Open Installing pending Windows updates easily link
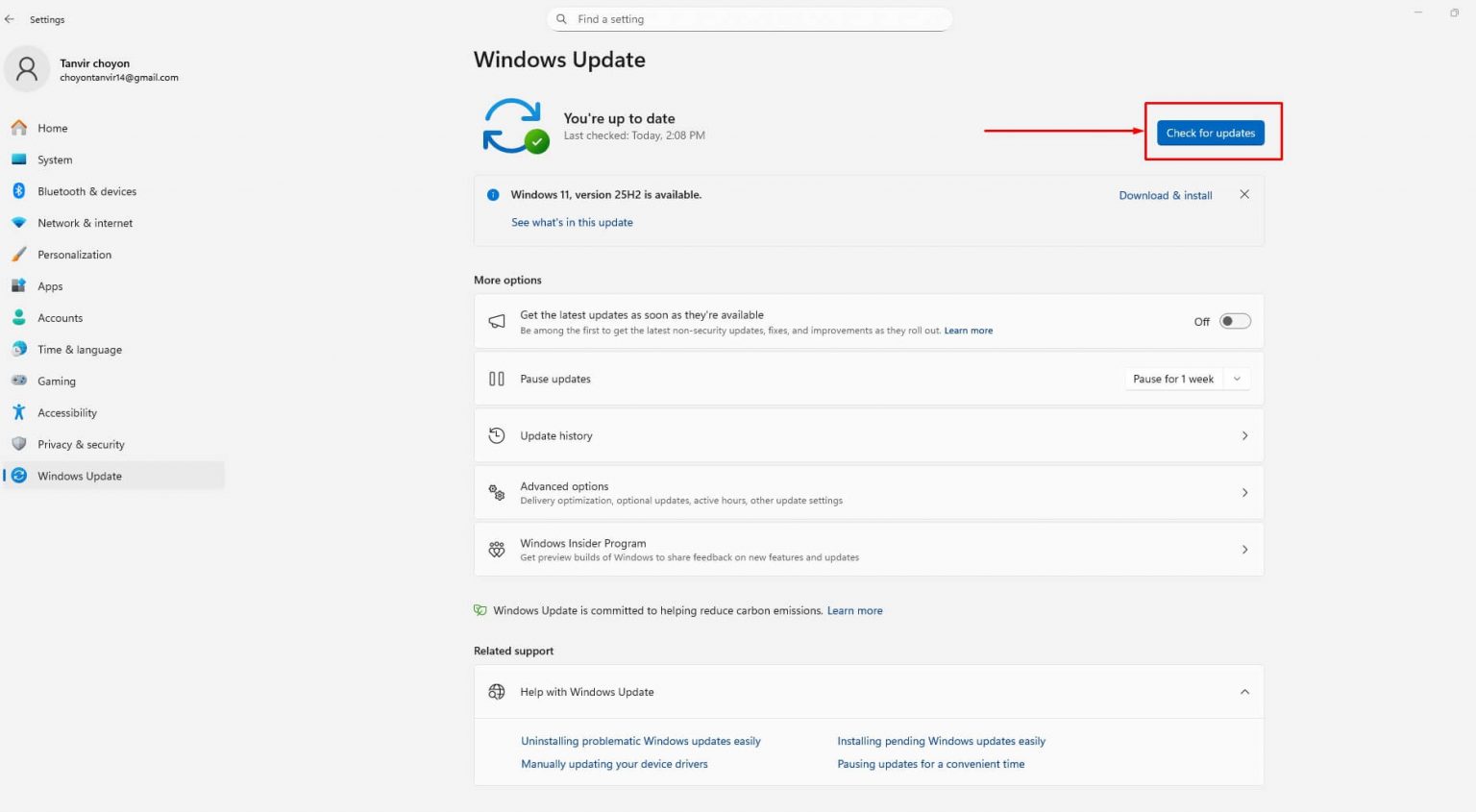Image resolution: width=1476 pixels, height=812 pixels. (941, 741)
